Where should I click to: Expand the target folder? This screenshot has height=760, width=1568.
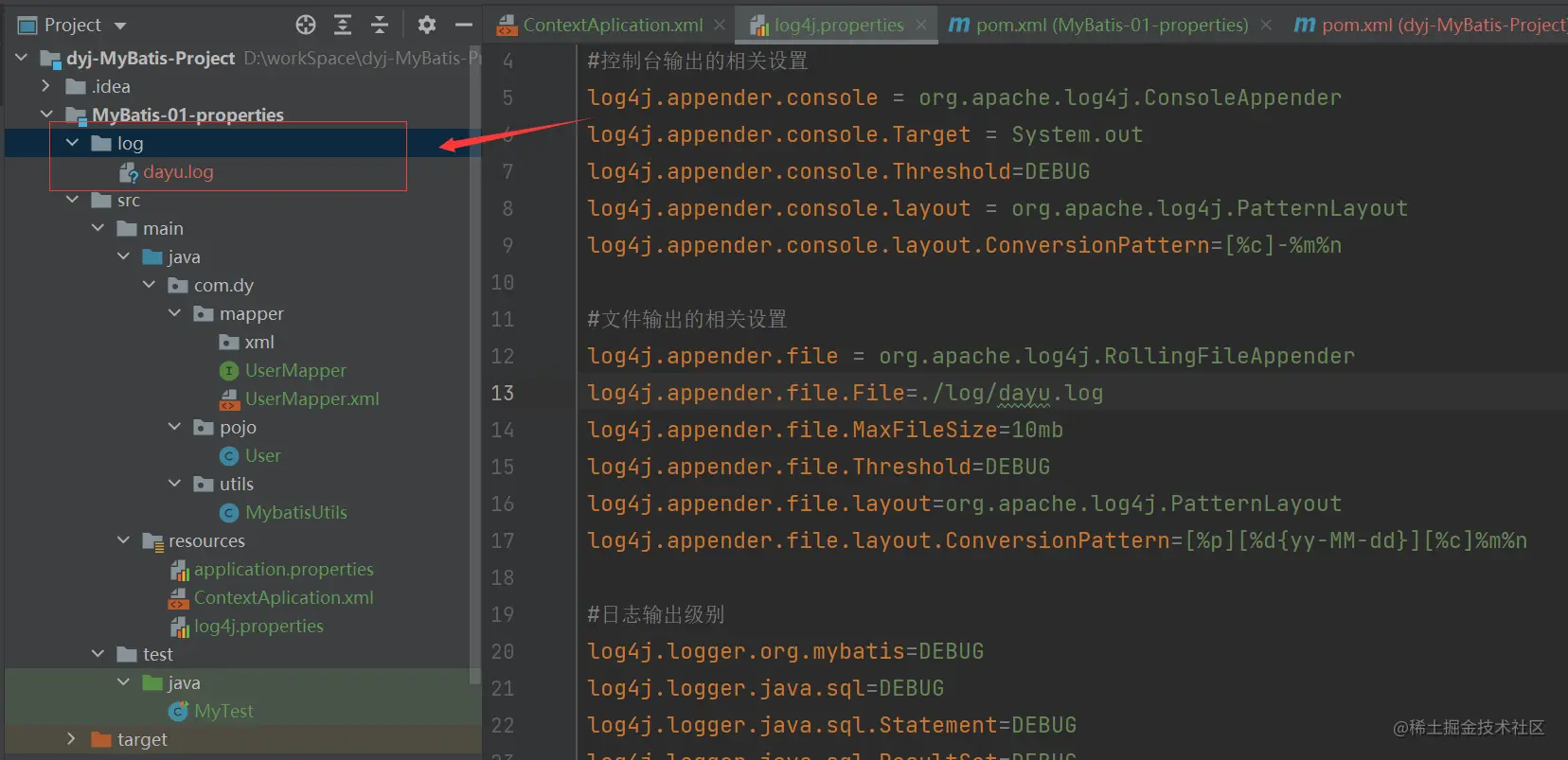pyautogui.click(x=71, y=739)
